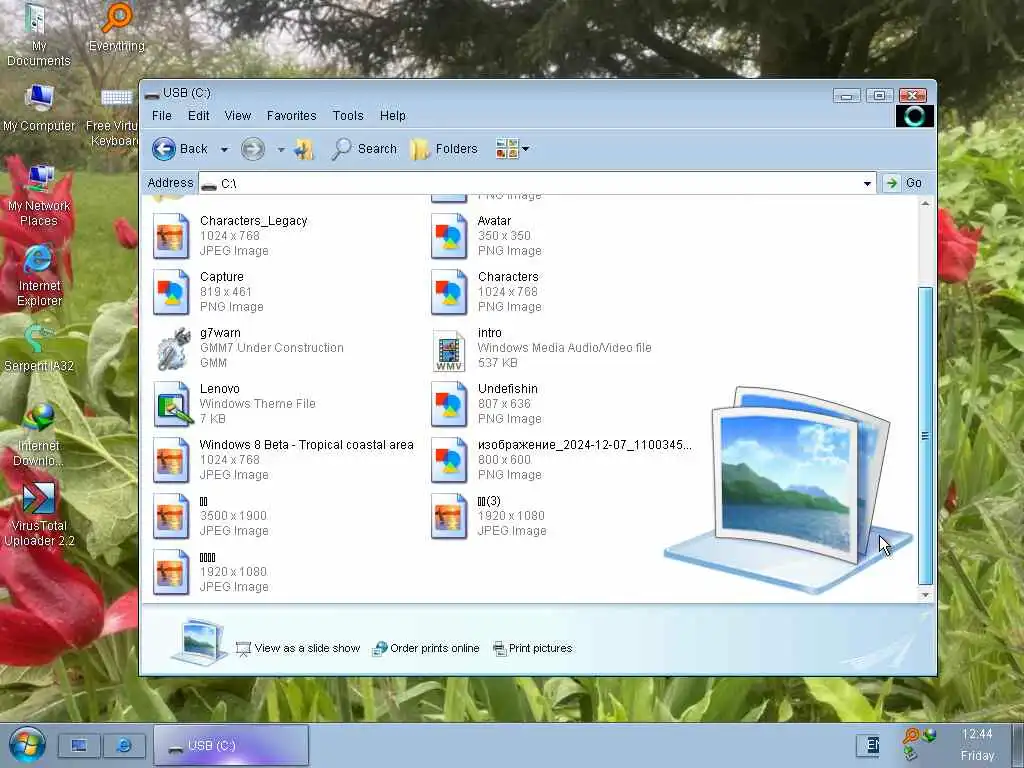Image resolution: width=1024 pixels, height=768 pixels.
Task: Click the Forward arrow button
Action: [253, 149]
